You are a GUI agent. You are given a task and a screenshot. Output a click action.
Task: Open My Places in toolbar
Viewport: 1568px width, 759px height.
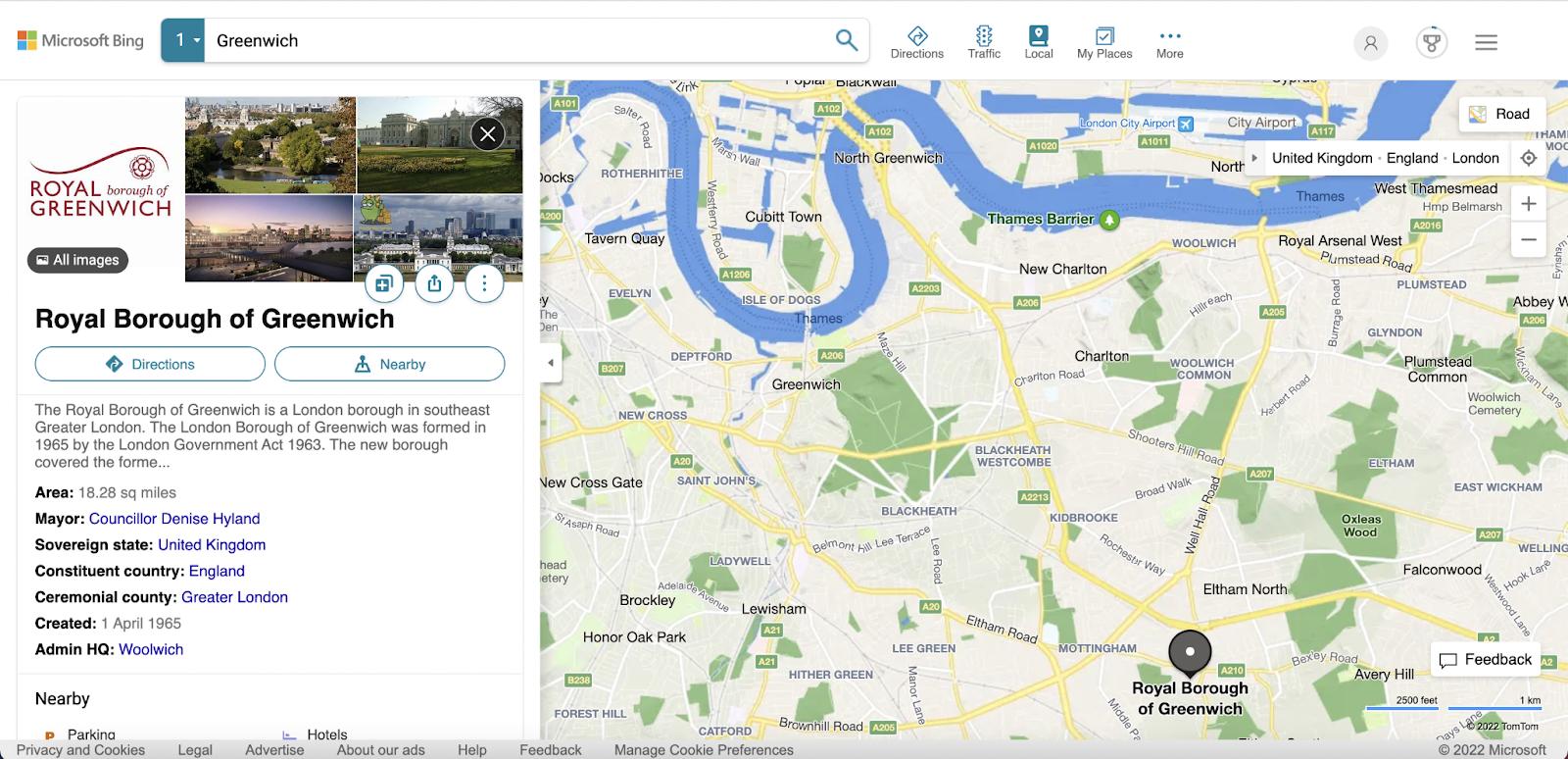pos(1104,42)
